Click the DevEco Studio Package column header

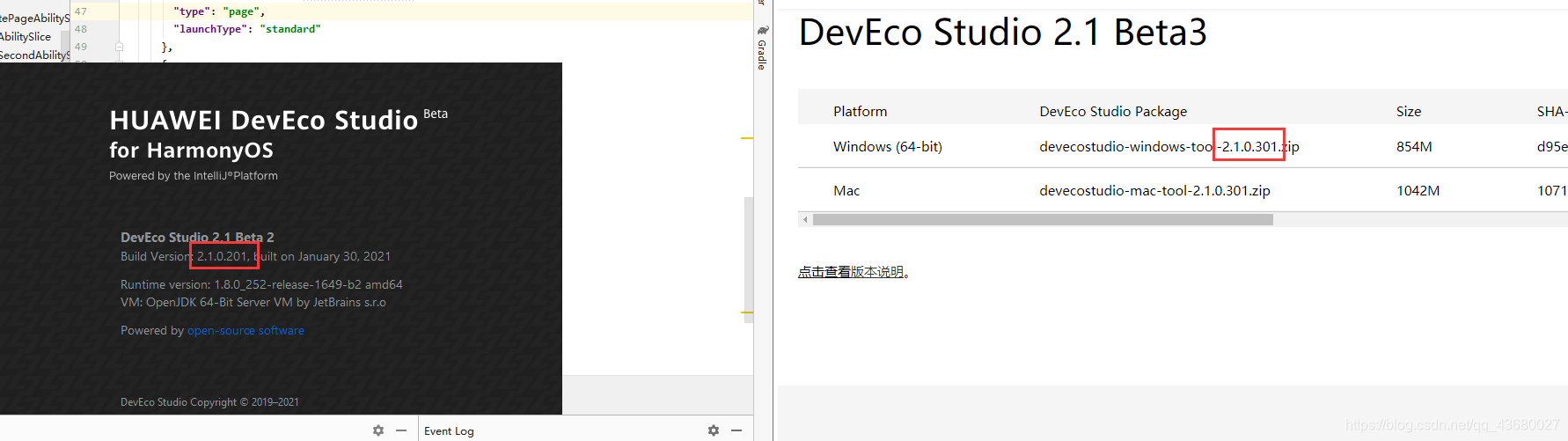[1113, 112]
